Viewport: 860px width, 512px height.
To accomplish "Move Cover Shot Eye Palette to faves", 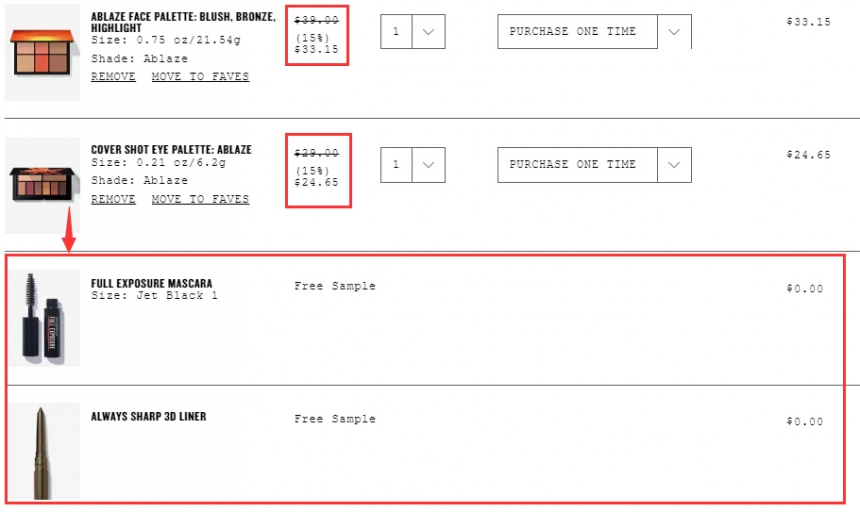I will [x=200, y=199].
